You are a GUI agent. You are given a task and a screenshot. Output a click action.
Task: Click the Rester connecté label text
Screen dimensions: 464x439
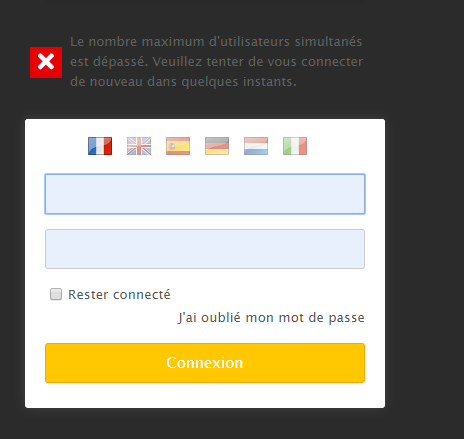click(x=119, y=295)
